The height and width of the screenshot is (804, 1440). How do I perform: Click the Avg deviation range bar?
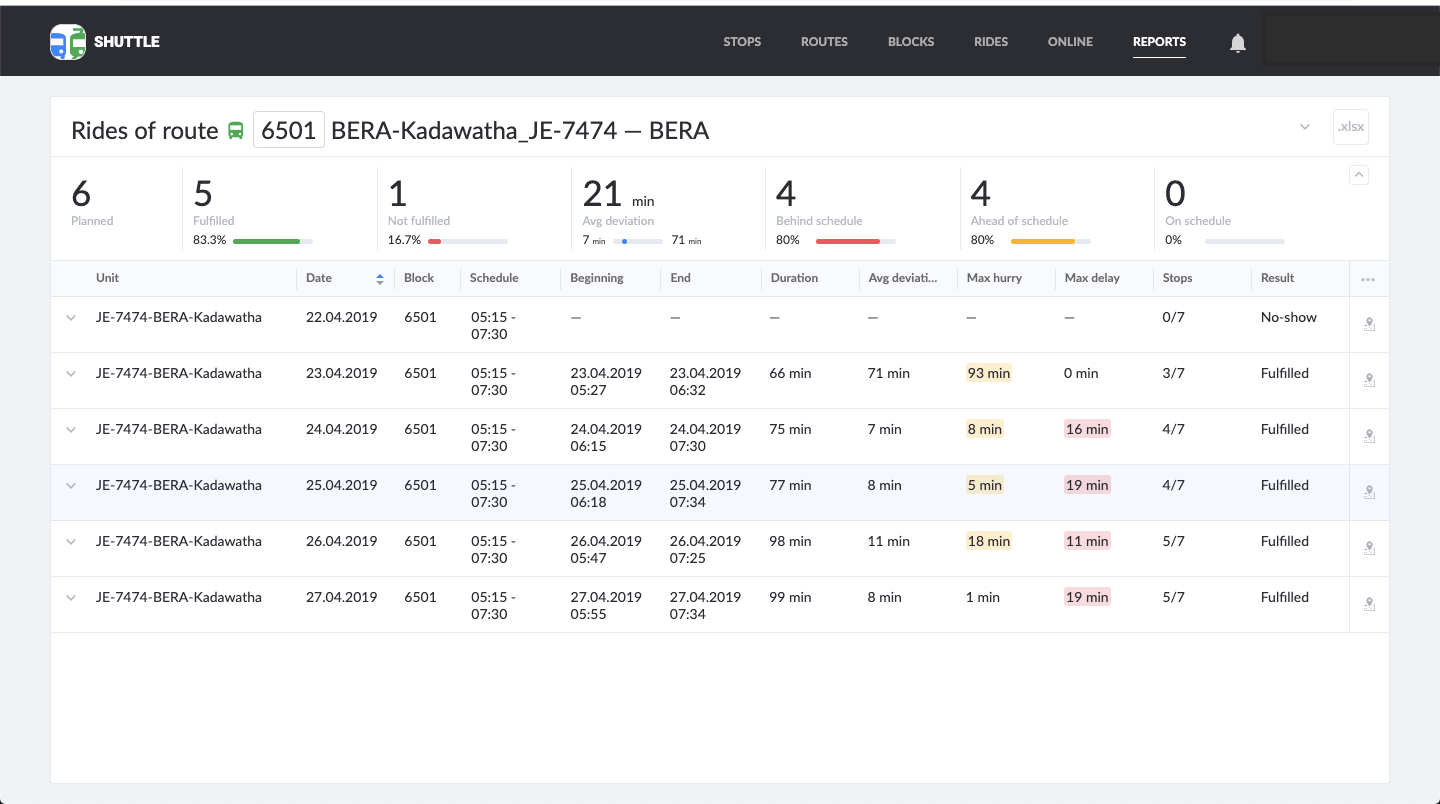pos(638,241)
